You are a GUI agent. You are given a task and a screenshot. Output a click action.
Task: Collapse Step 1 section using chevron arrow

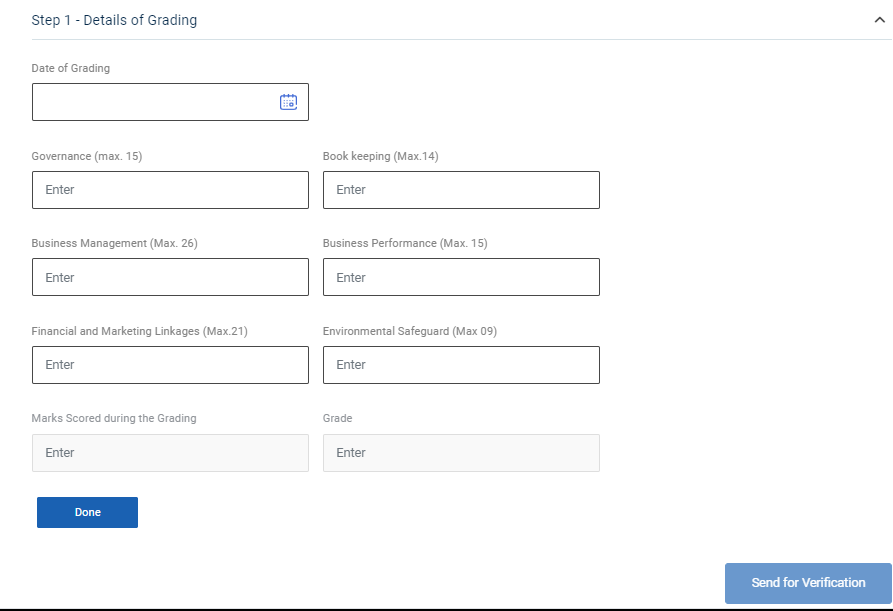879,20
